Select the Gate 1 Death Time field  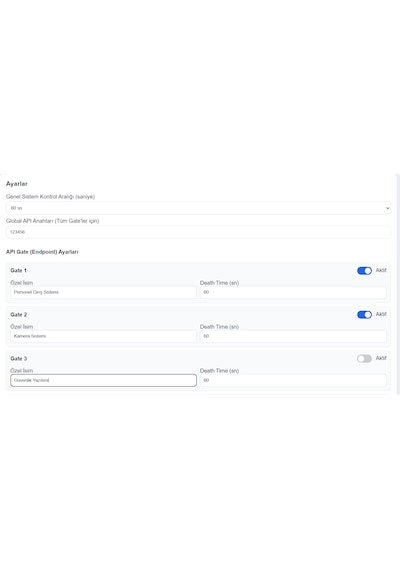pyautogui.click(x=293, y=292)
